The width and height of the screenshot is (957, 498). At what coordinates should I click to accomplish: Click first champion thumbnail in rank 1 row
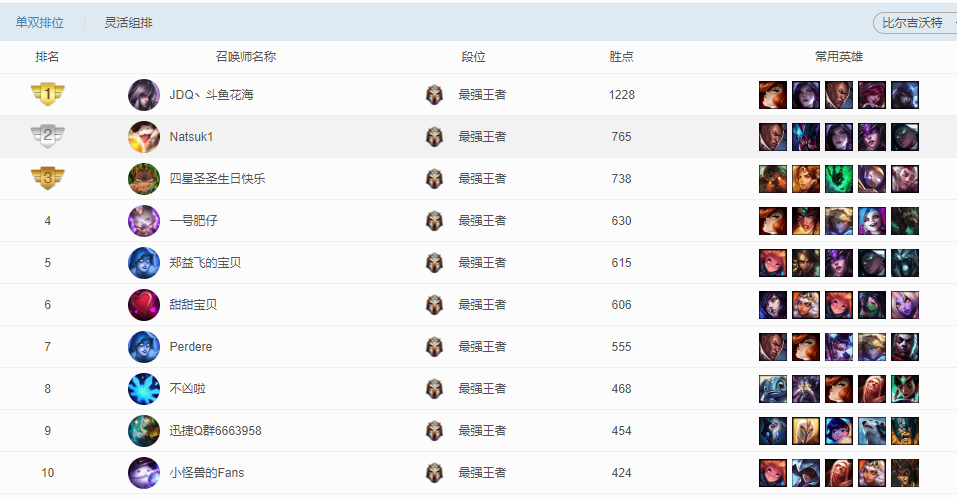(x=773, y=95)
